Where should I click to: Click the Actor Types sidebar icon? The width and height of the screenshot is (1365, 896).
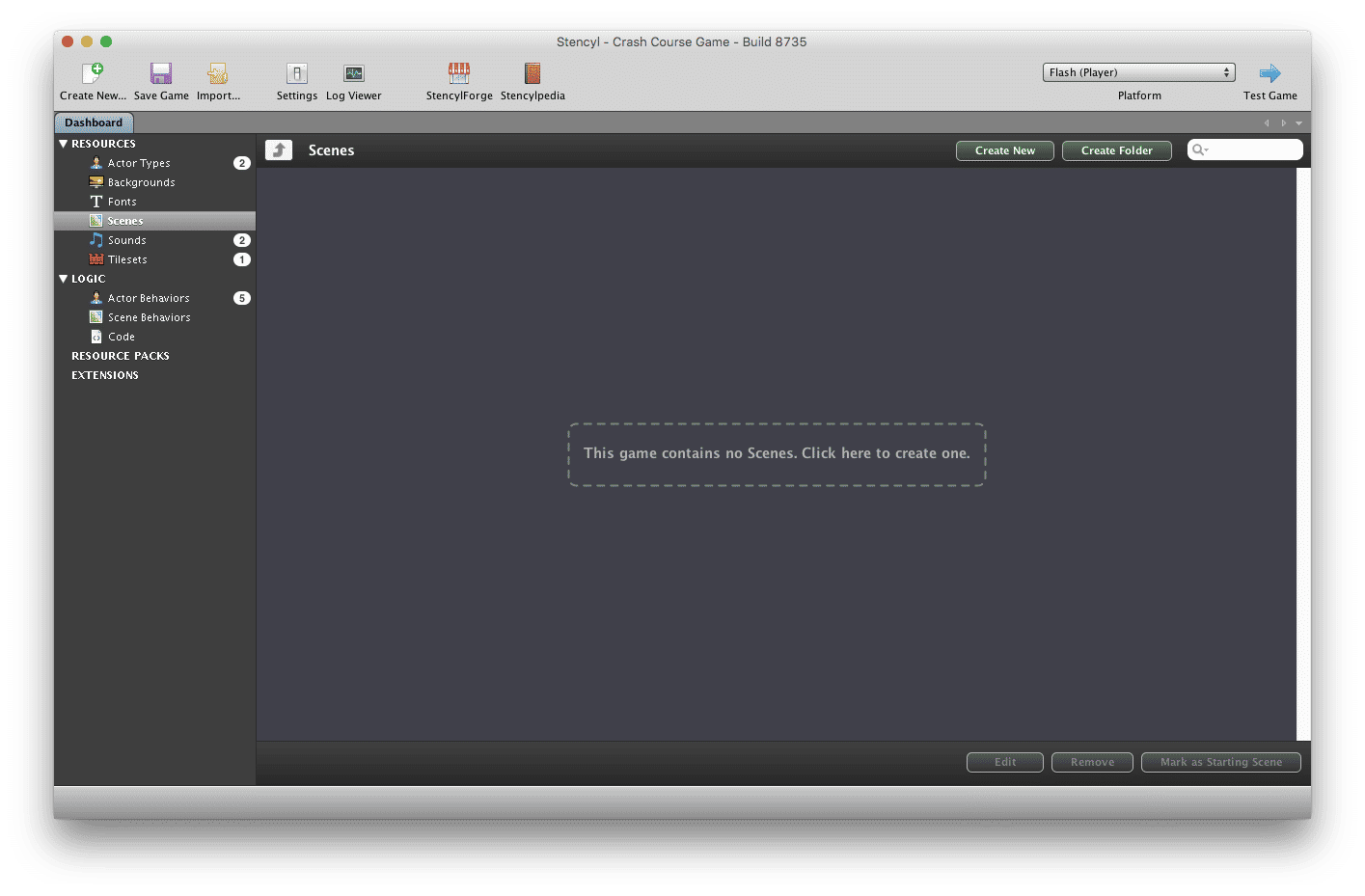96,163
